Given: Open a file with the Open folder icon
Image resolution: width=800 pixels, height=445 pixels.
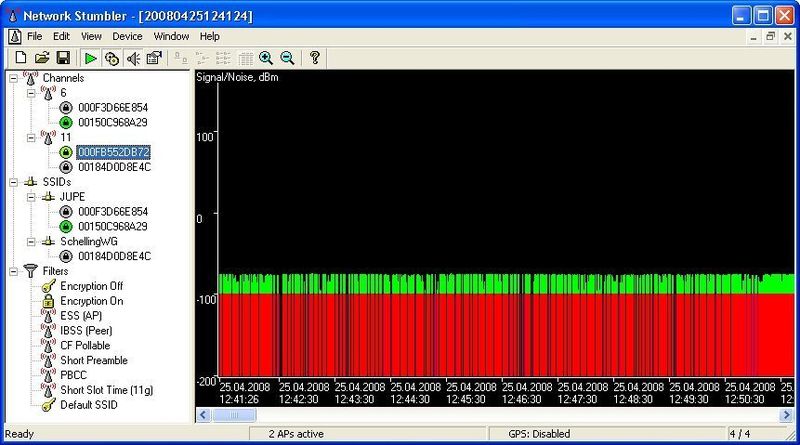Looking at the screenshot, I should [42, 58].
